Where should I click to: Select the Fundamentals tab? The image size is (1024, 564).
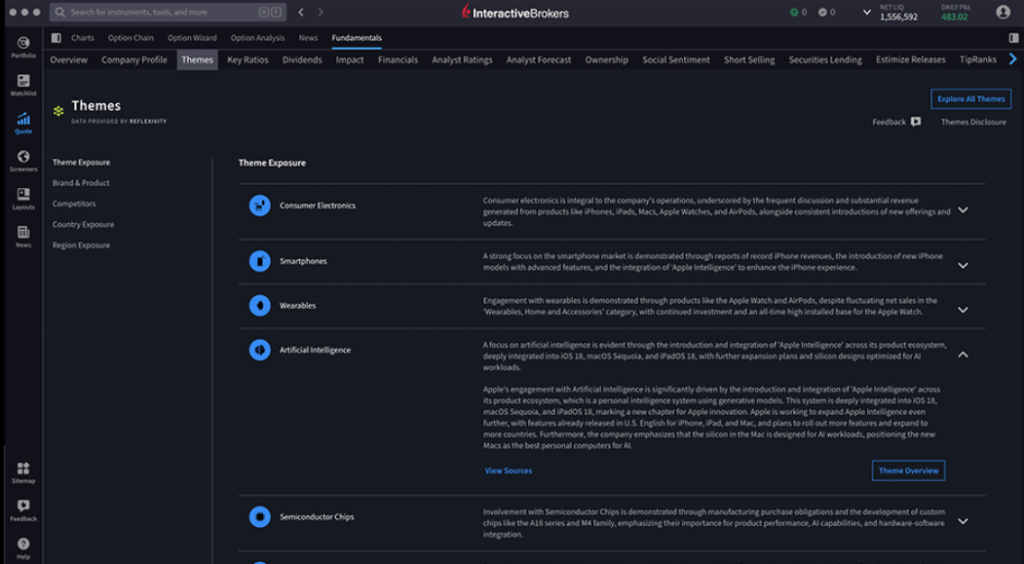(357, 38)
